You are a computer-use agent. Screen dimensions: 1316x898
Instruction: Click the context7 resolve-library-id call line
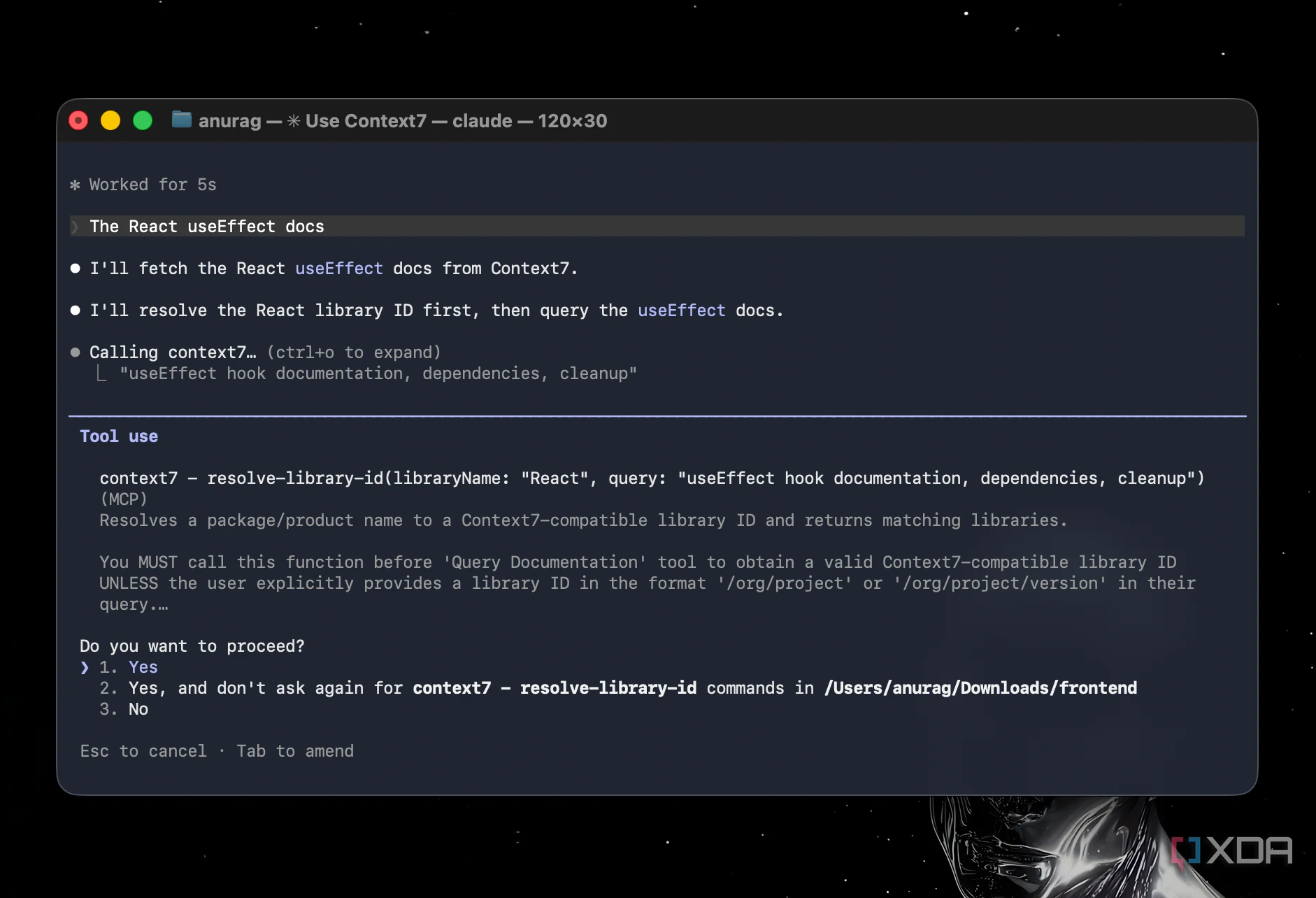(x=652, y=478)
